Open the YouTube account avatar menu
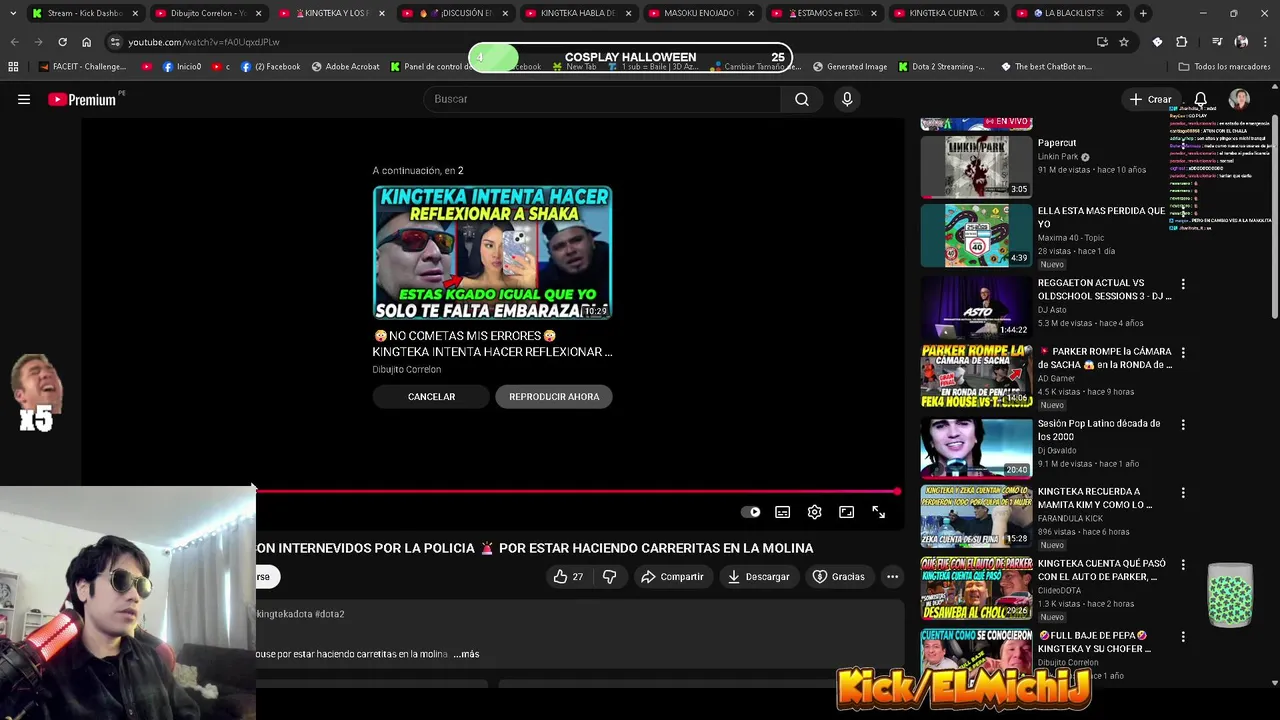Image resolution: width=1280 pixels, height=720 pixels. click(x=1239, y=99)
